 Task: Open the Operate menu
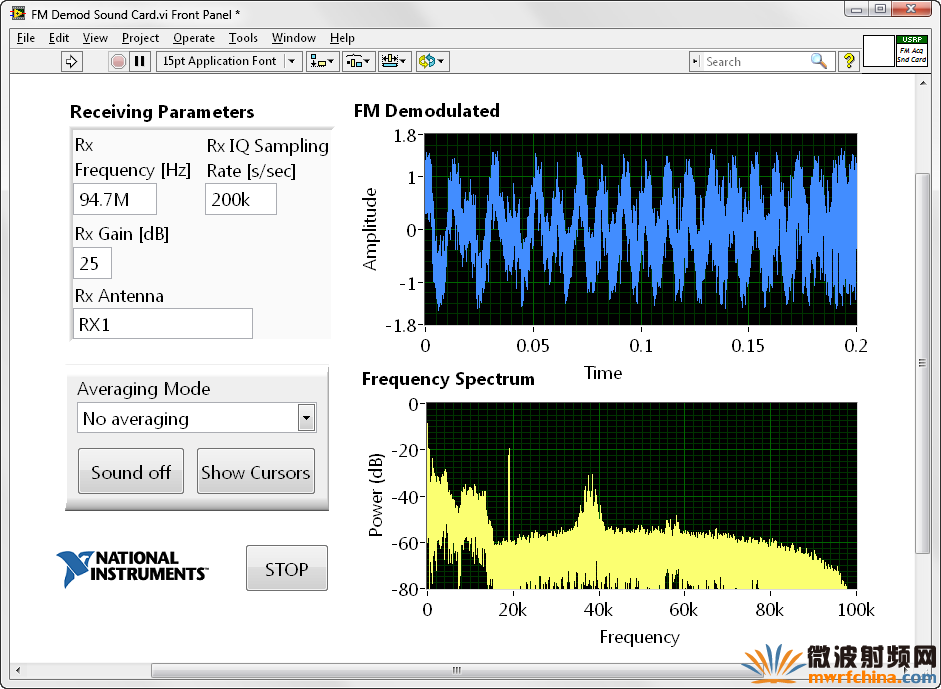(194, 38)
